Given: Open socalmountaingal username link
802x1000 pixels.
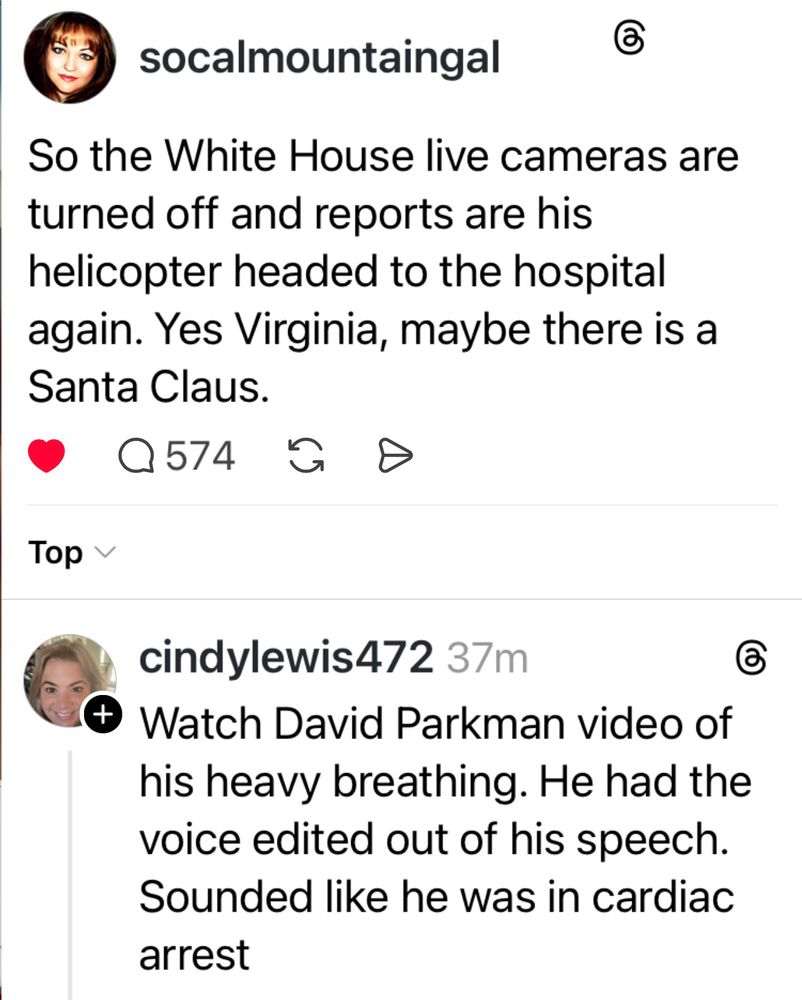Looking at the screenshot, I should click(319, 58).
